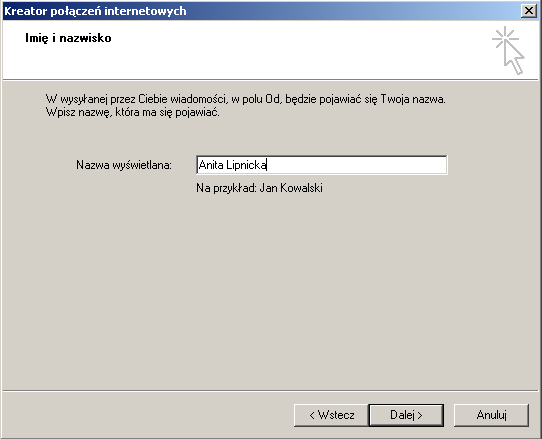Click the words Twoja nazwa in the description
The height and width of the screenshot is (439, 542).
point(412,99)
